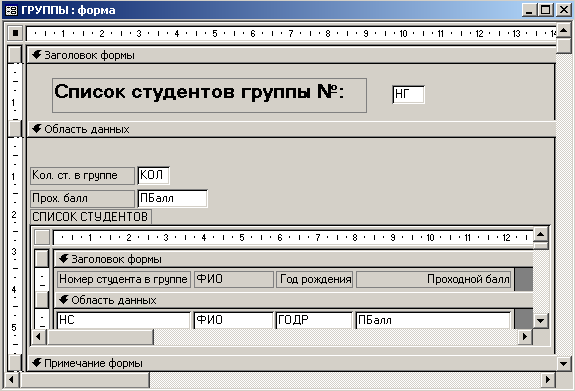Screen dimensions: 575x391
Task: Click the main window vertical scrollbar up arrow
Action: [564, 30]
